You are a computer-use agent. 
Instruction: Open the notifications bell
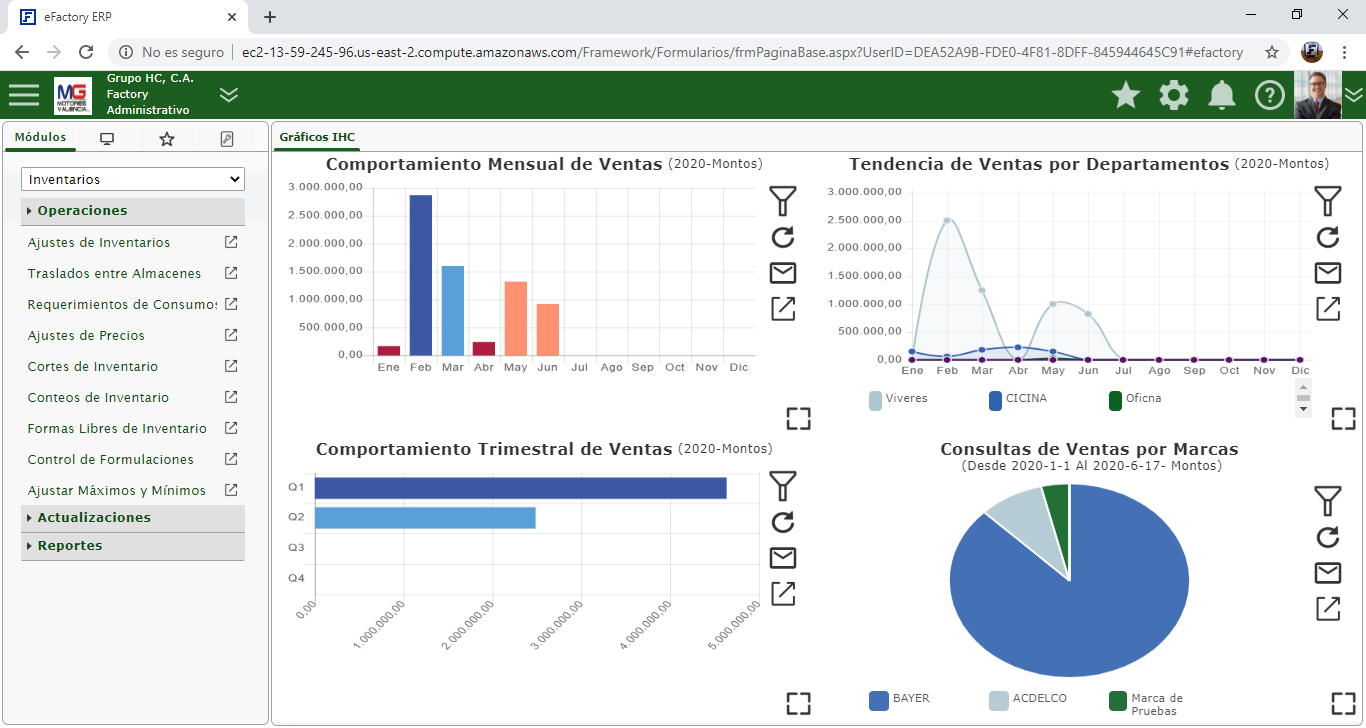coord(1222,95)
